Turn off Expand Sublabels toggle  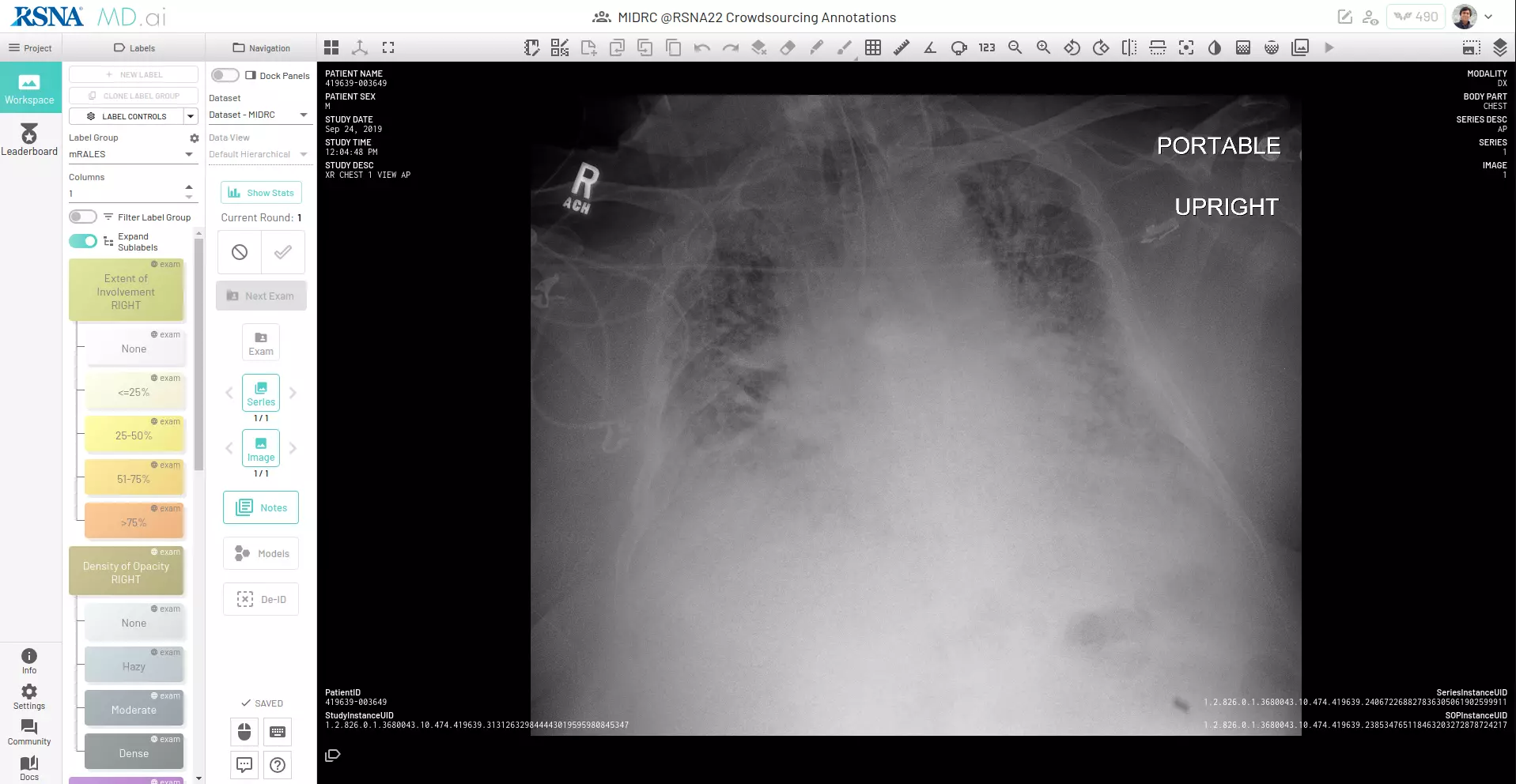(x=83, y=241)
